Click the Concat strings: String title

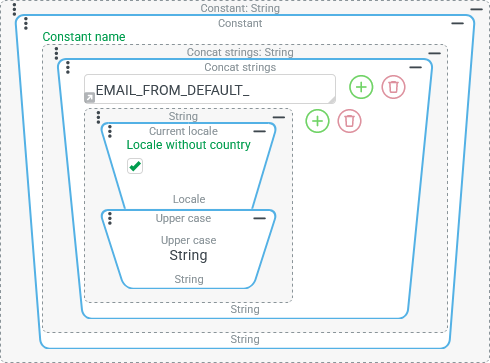[x=240, y=52]
